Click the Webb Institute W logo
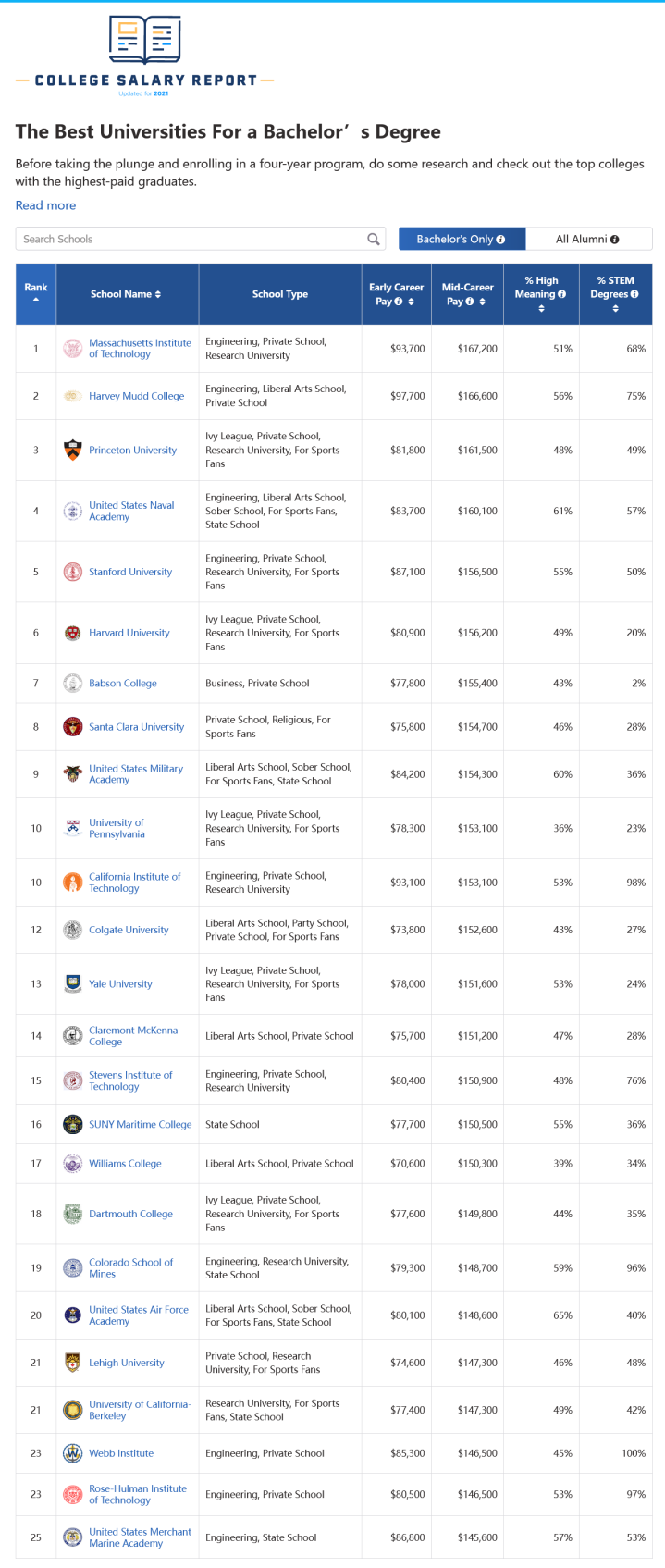 [72, 1453]
